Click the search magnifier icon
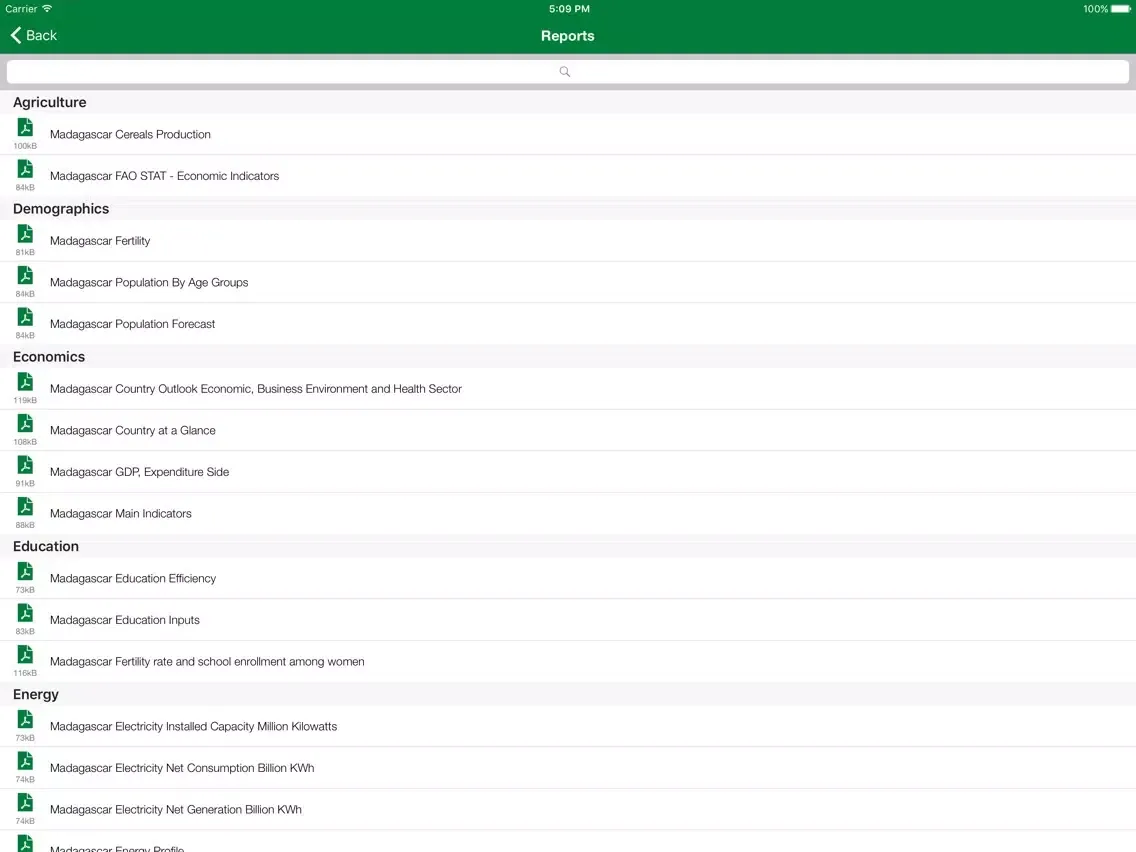1136x852 pixels. coord(565,72)
